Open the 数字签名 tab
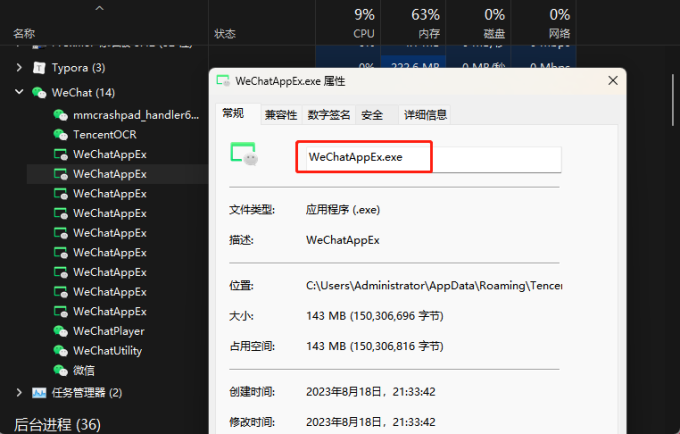Screen dimensions: 680x434 (329, 115)
